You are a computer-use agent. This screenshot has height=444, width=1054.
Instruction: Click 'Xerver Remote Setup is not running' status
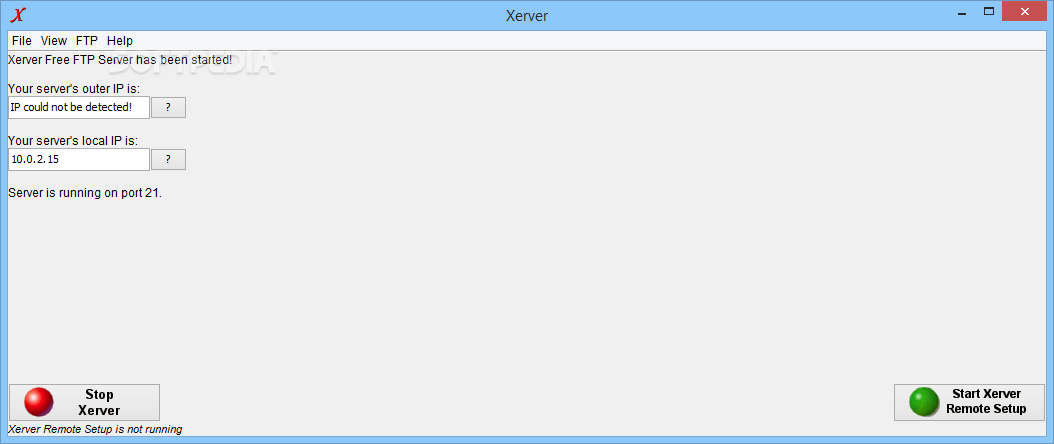coord(95,429)
